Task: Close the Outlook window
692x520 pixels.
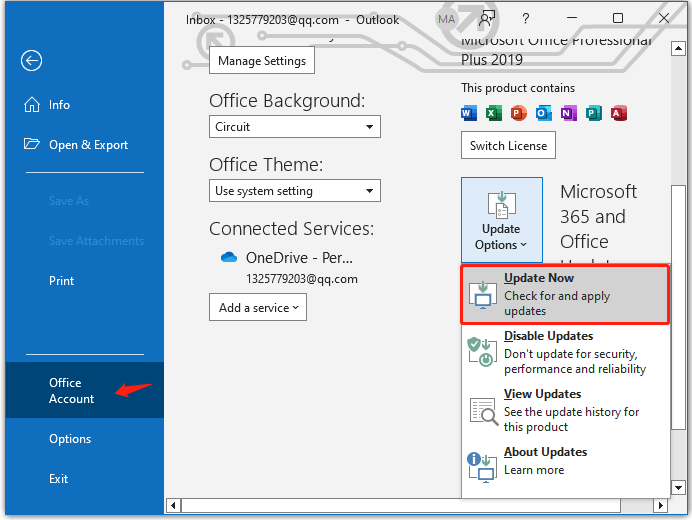Action: point(664,18)
